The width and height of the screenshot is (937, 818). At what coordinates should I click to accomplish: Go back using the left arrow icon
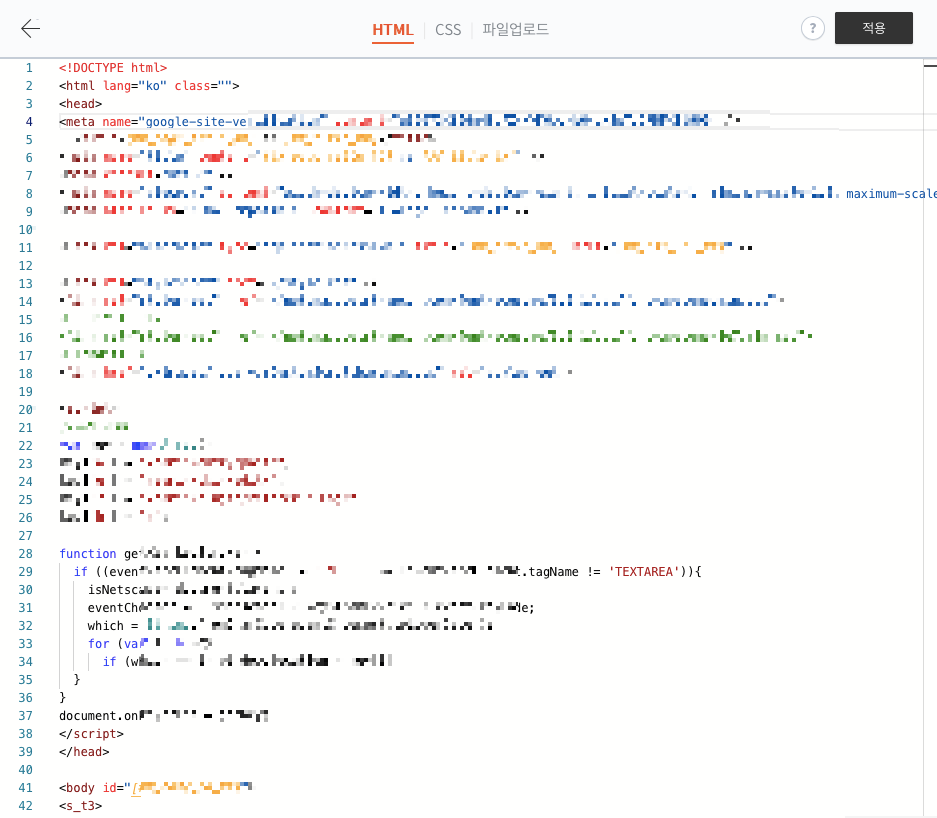coord(30,28)
